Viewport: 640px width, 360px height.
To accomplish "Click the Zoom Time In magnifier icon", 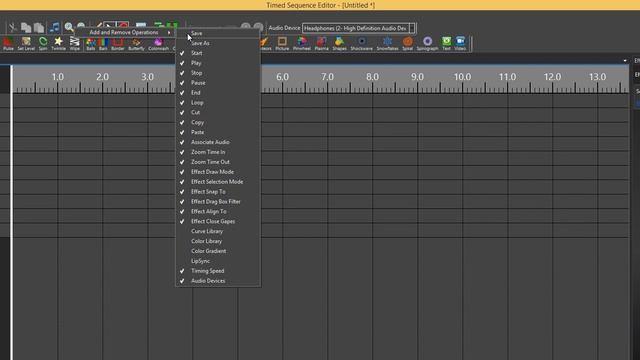I will point(69,27).
